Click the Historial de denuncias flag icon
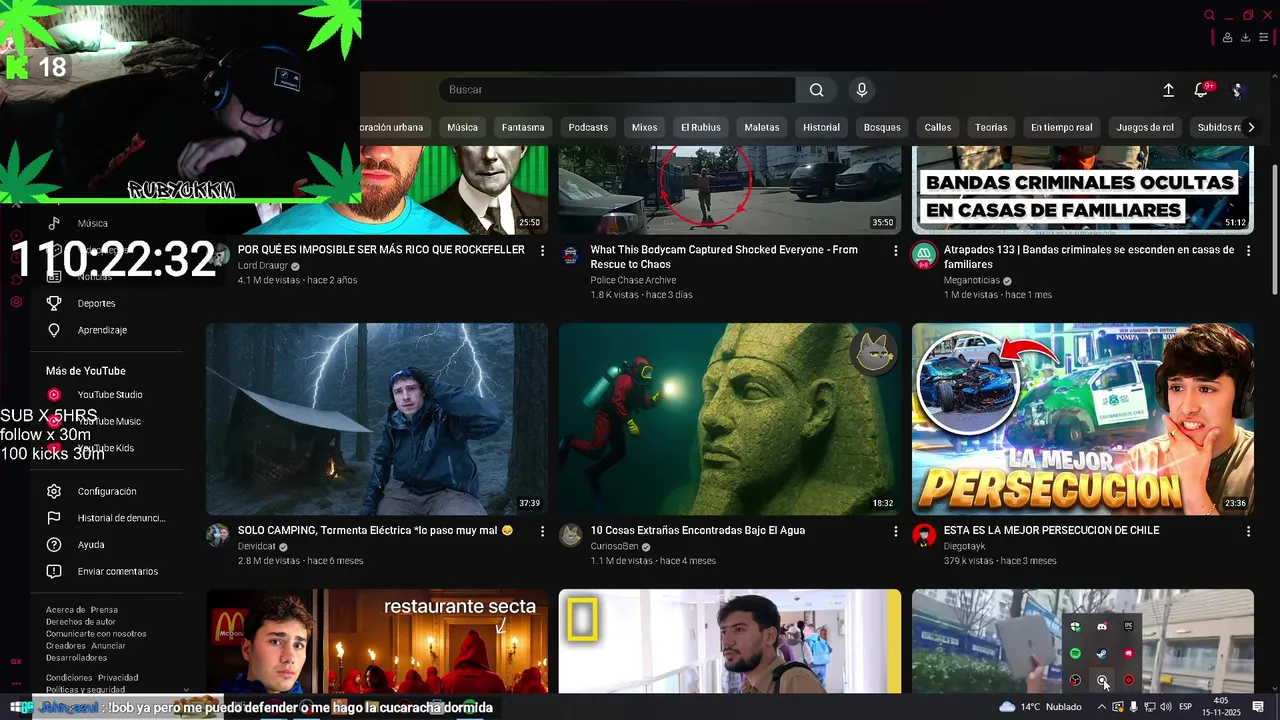Image resolution: width=1280 pixels, height=720 pixels. [x=54, y=518]
